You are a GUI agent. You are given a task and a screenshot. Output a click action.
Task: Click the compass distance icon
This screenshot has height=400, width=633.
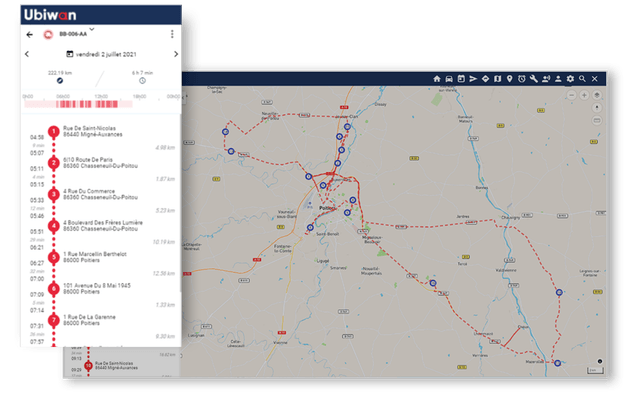click(x=60, y=81)
